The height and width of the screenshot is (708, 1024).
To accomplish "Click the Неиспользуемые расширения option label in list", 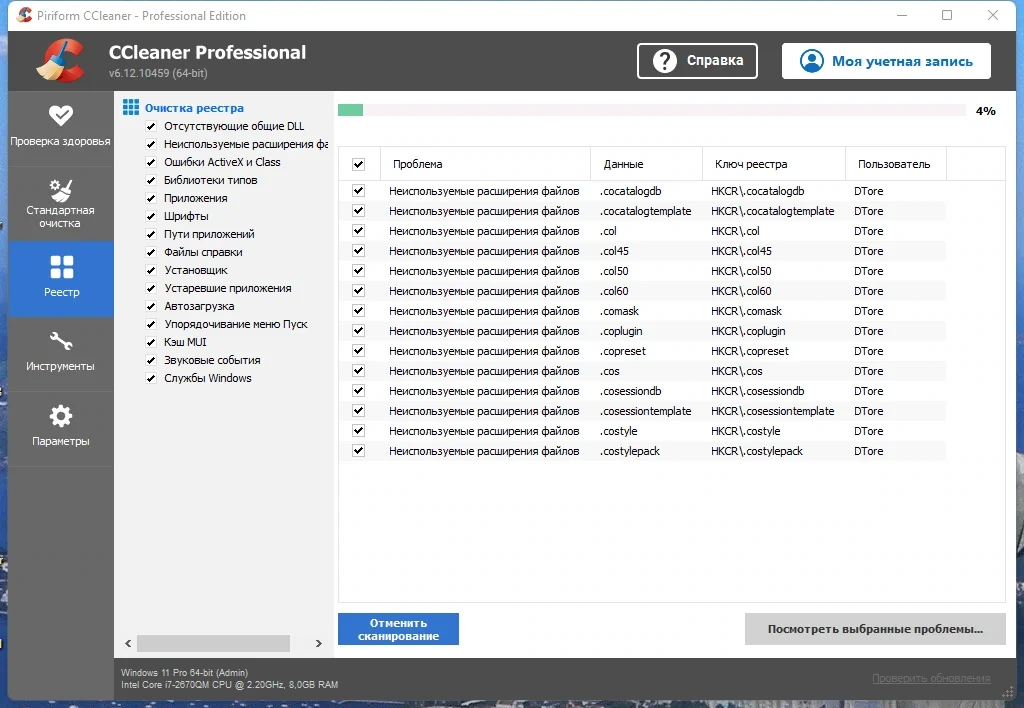I will coord(246,144).
